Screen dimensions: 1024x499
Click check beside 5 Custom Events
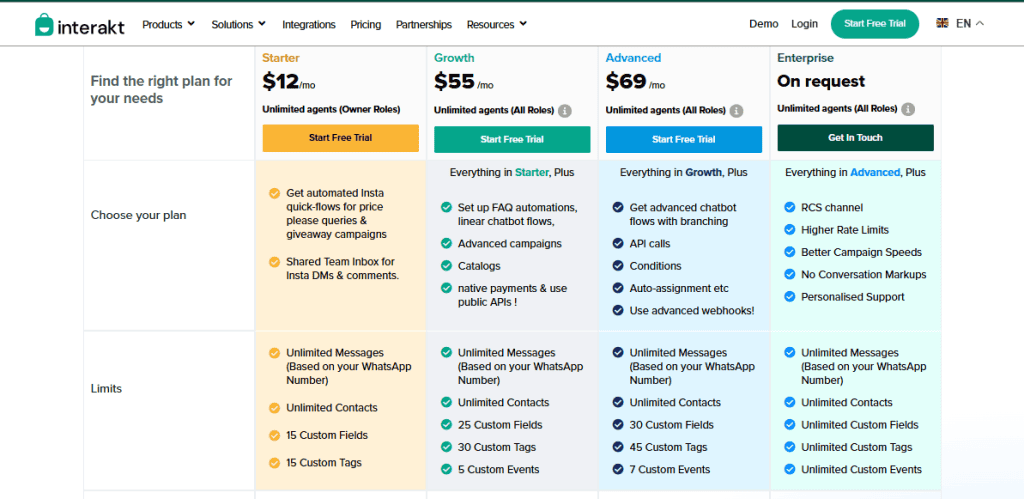[x=446, y=469]
